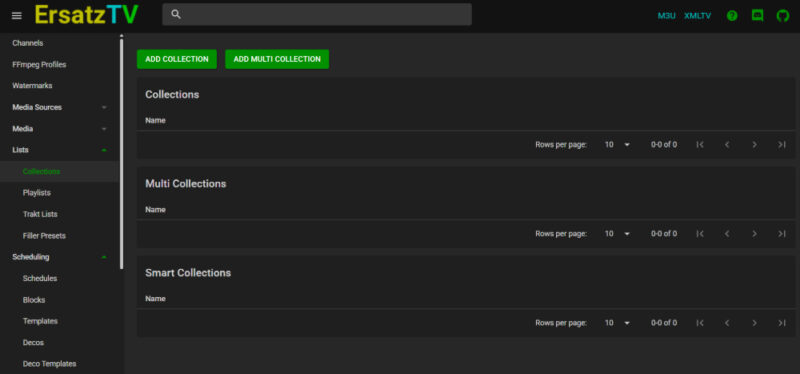Viewport: 800px width, 374px height.
Task: Open Multi Collections rows per page dropdown
Action: [x=617, y=234]
